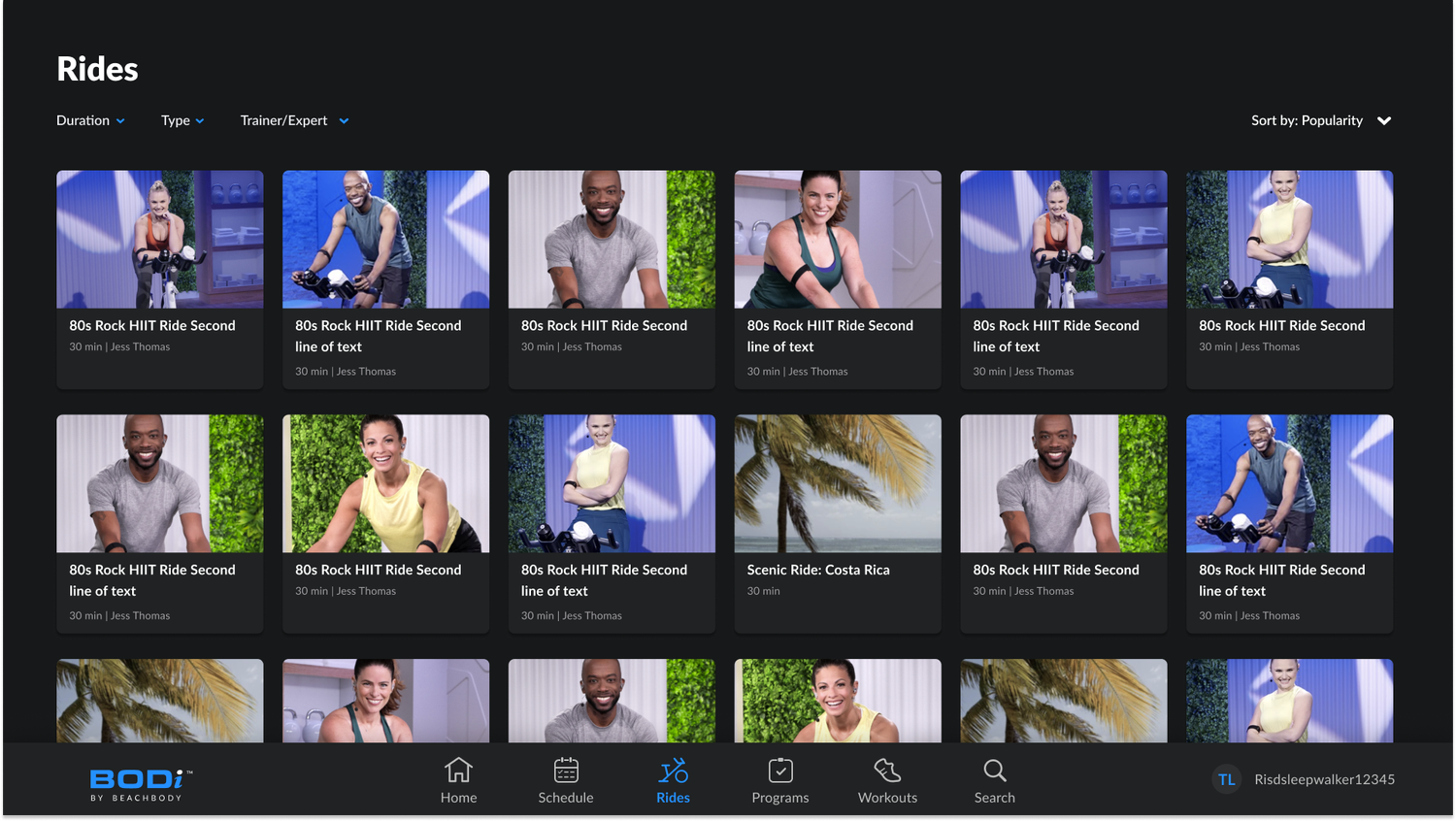
Task: Expand the Trainer/Expert filter
Action: coord(294,120)
